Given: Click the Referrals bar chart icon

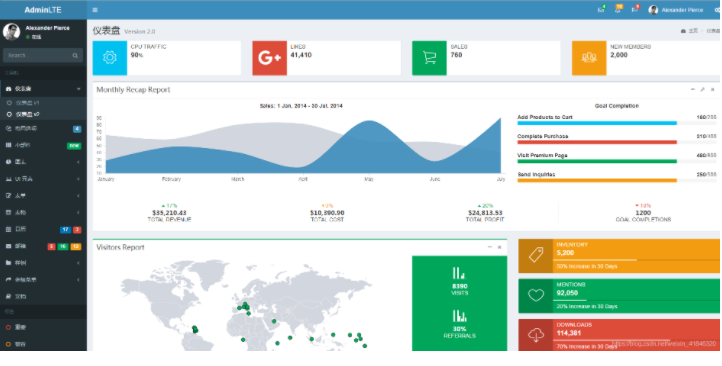Looking at the screenshot, I should tap(459, 315).
